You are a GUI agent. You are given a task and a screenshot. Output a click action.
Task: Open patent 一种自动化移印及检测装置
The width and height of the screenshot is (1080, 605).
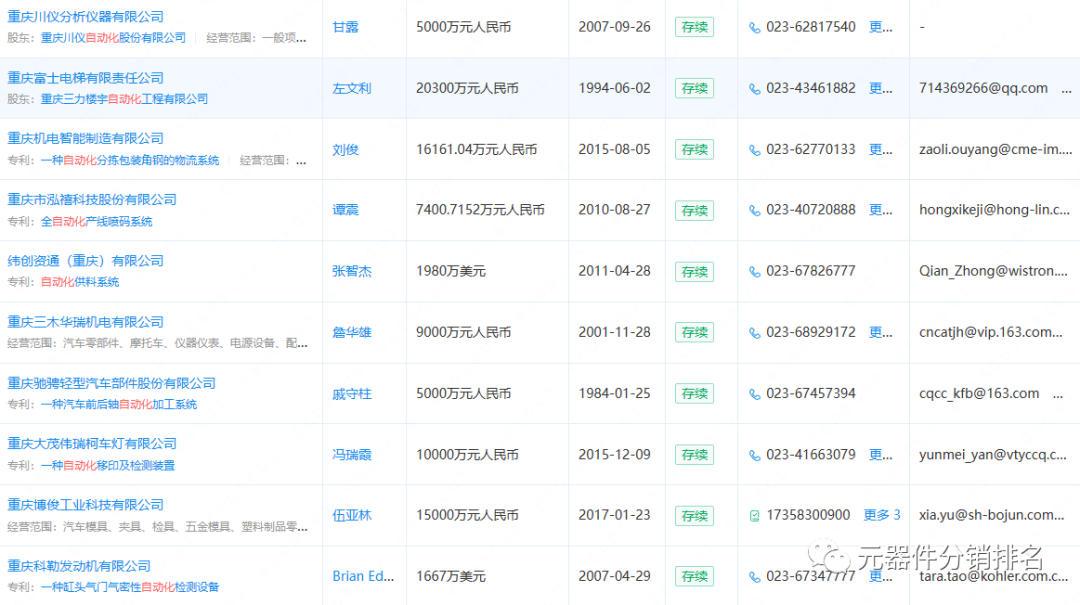click(x=108, y=466)
